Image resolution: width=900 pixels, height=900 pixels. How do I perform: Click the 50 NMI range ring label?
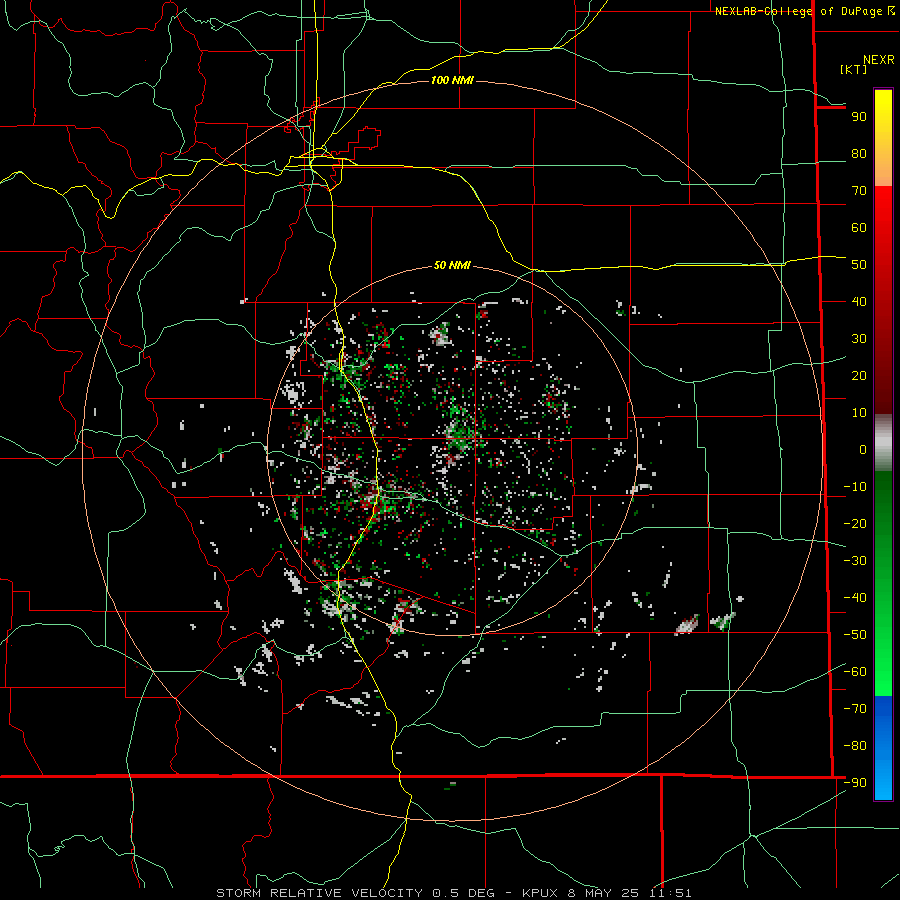[452, 265]
